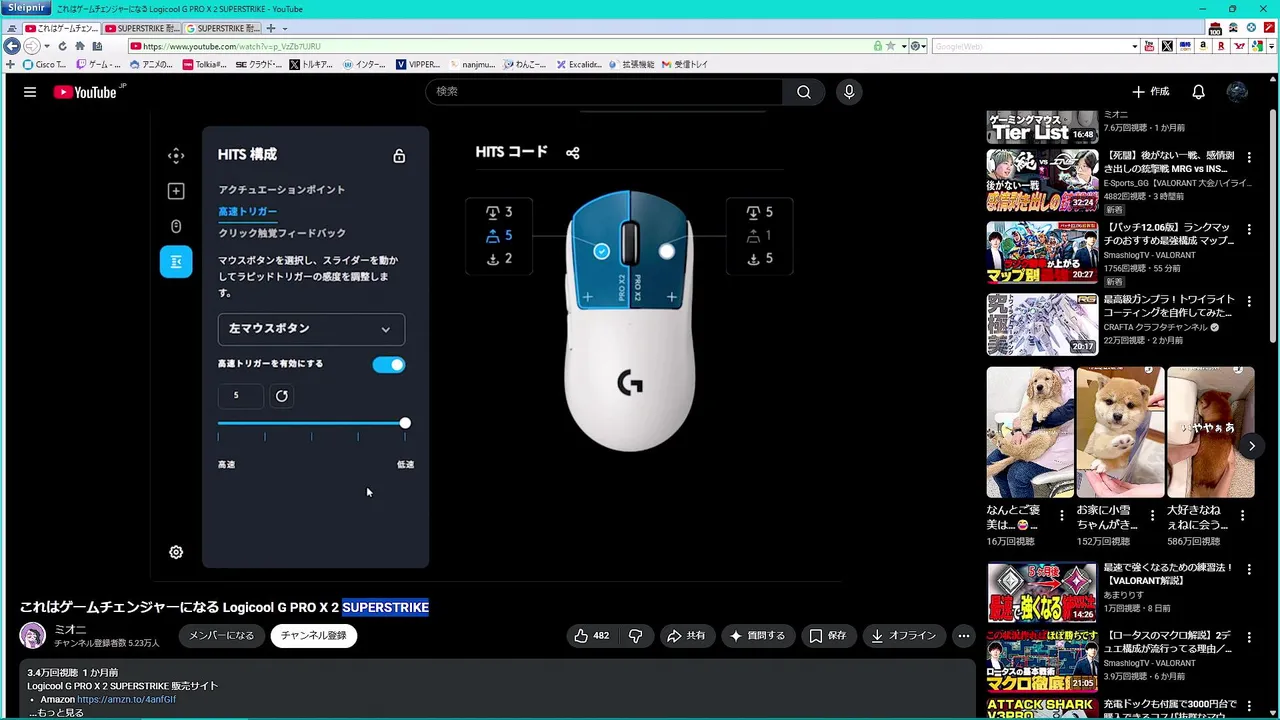This screenshot has height=720, width=1280.
Task: Start voice search with the microphone icon
Action: click(849, 92)
